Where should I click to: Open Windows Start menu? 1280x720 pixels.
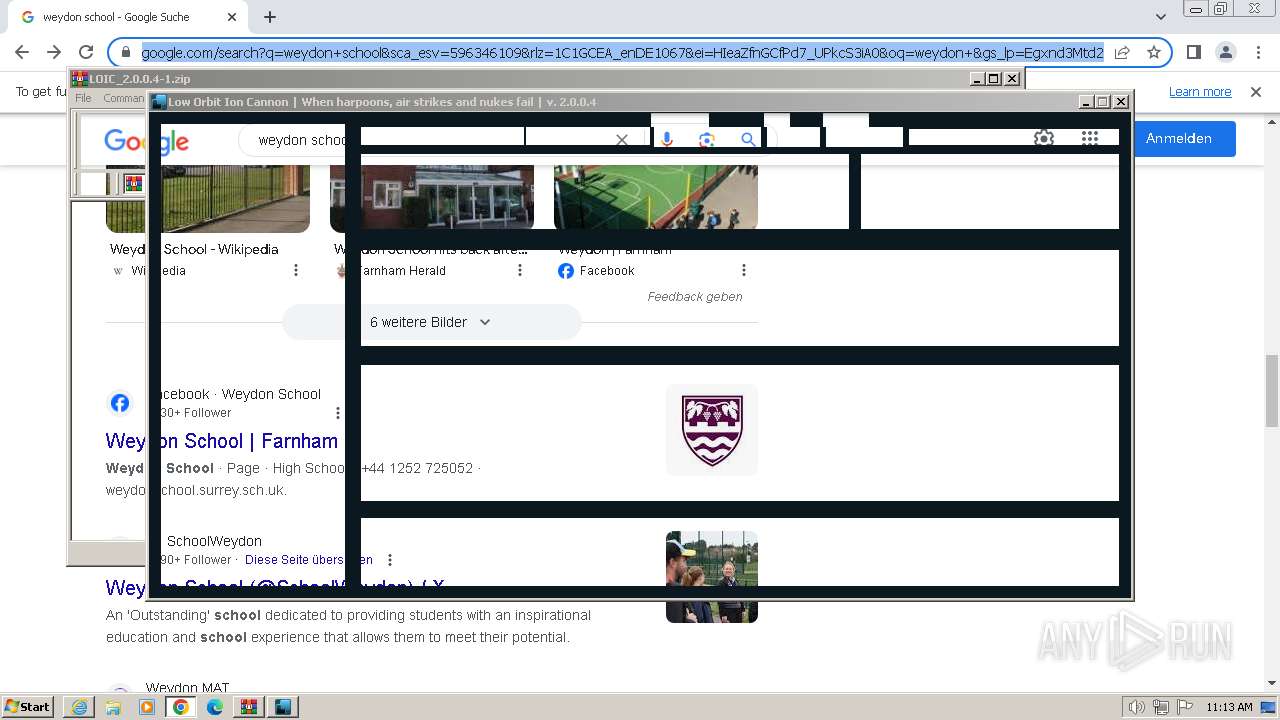(x=27, y=707)
